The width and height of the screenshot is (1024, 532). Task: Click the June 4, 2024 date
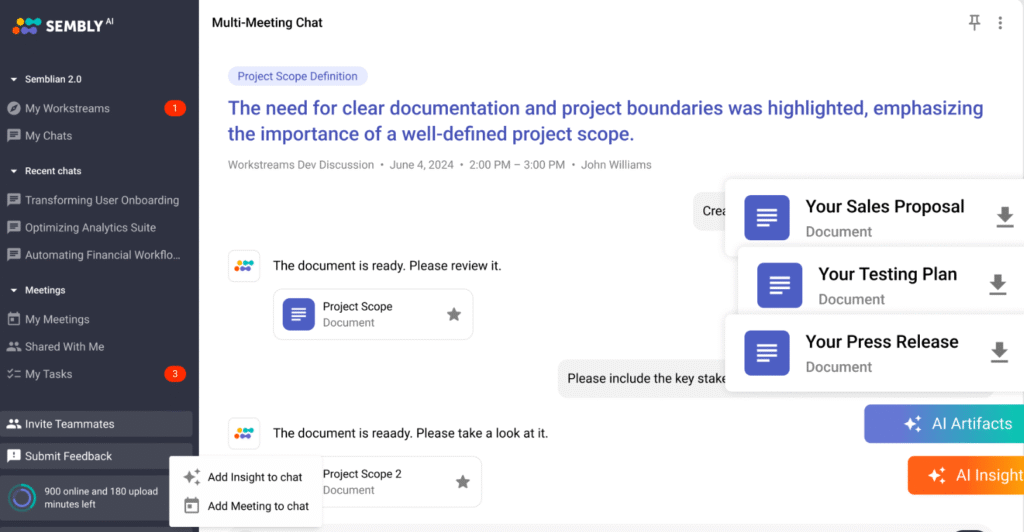tap(421, 165)
